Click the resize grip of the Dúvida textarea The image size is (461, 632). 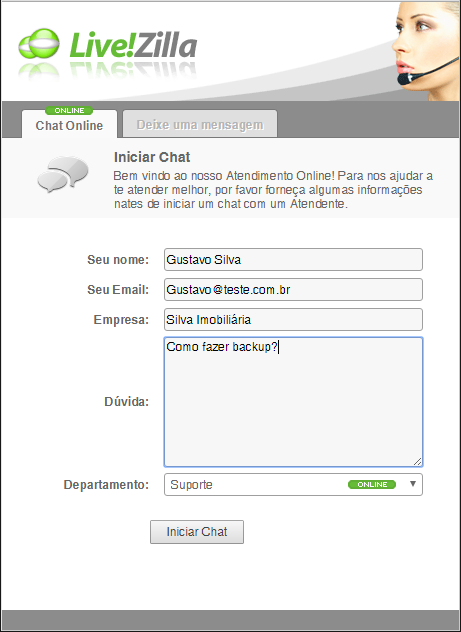(417, 462)
